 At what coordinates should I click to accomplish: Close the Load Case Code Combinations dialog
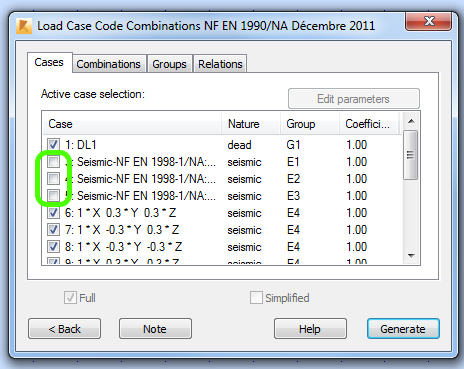[x=429, y=21]
